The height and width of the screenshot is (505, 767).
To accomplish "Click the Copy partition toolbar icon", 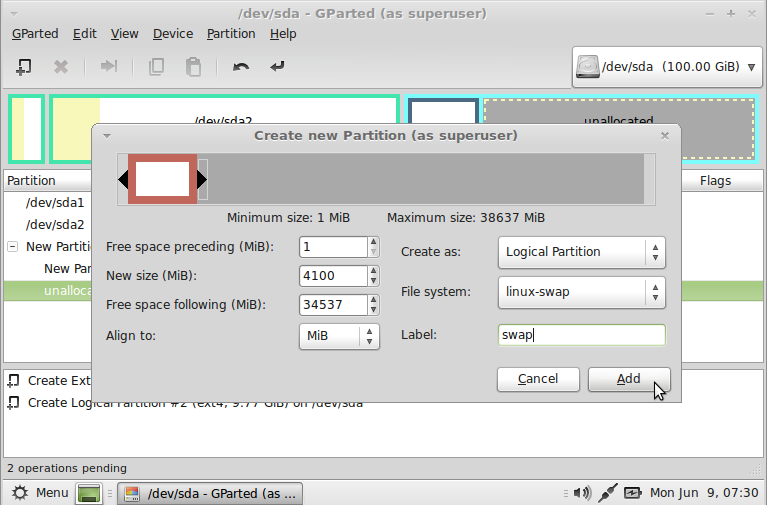I will point(157,67).
